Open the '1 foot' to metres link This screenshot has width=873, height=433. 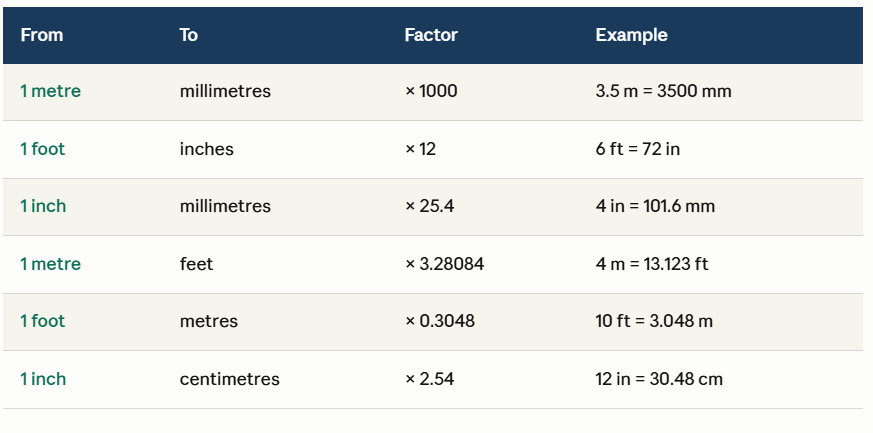tap(43, 321)
